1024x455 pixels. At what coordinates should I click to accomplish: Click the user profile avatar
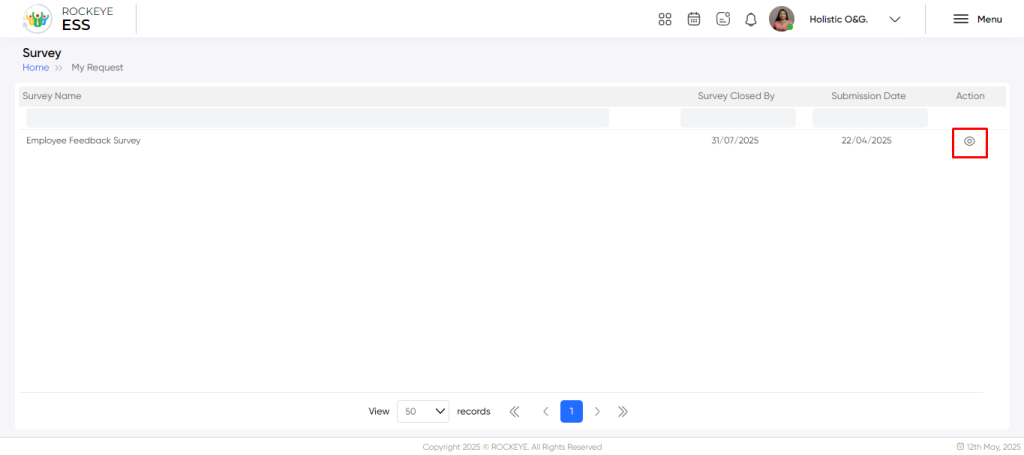(x=781, y=19)
